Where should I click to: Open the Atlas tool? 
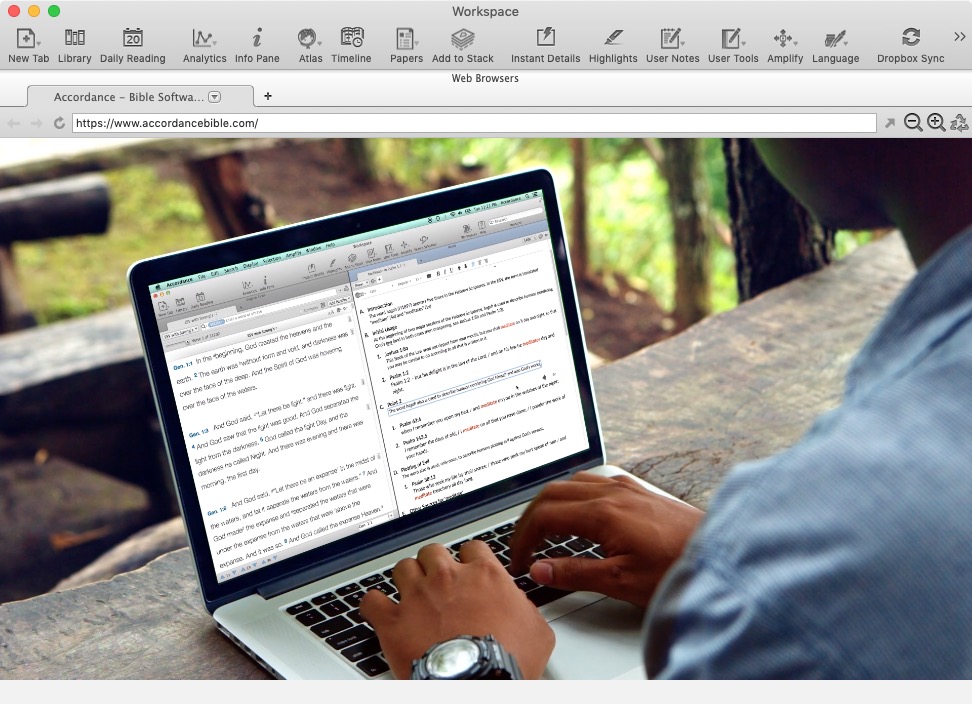tap(308, 39)
